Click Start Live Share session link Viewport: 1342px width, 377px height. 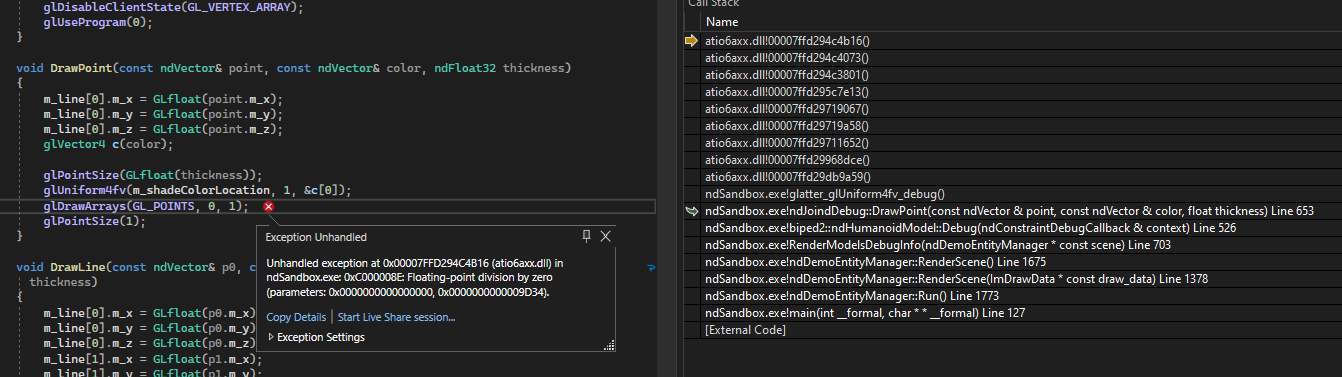pyautogui.click(x=396, y=317)
